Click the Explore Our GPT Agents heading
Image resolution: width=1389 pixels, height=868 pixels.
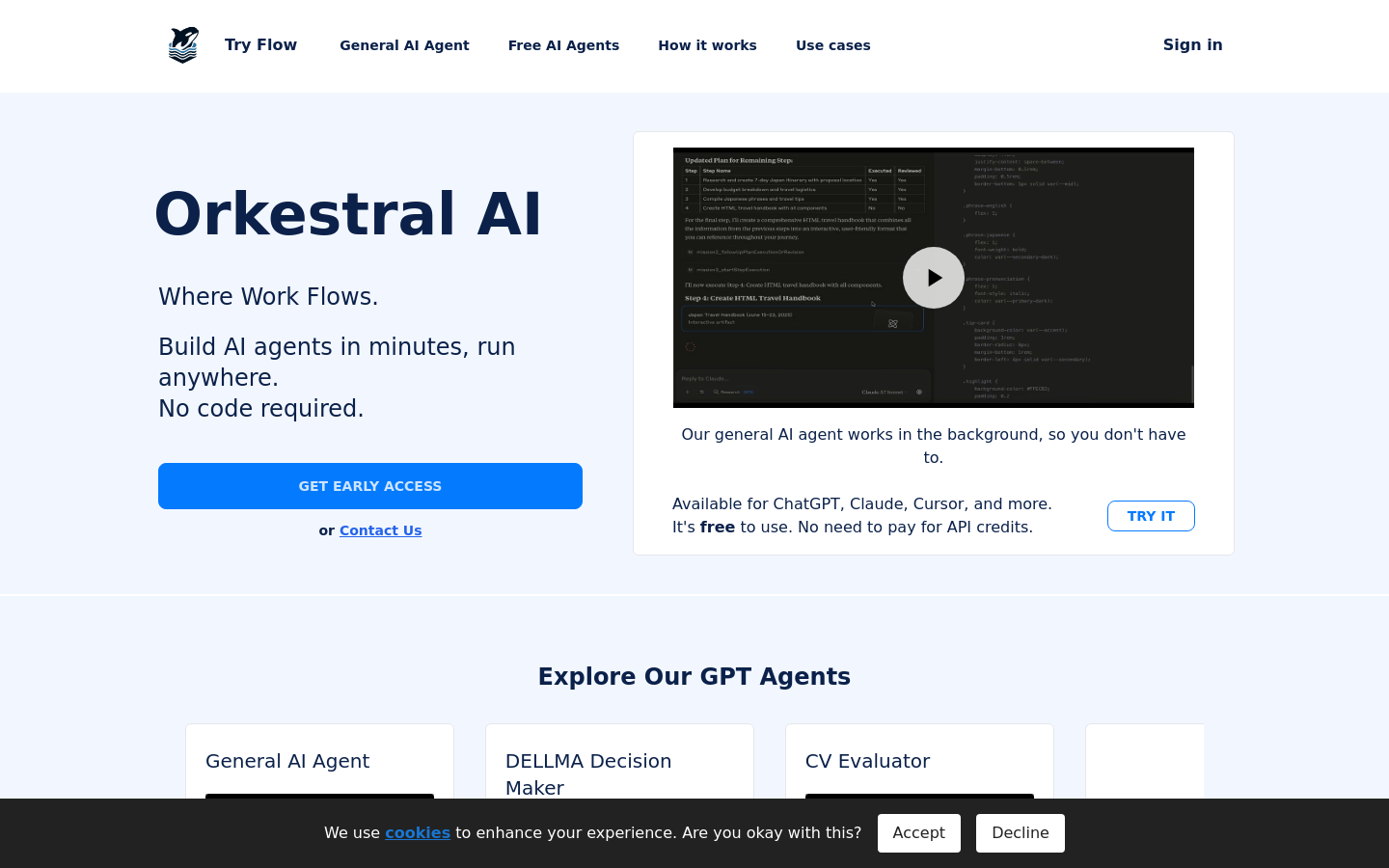pyautogui.click(x=694, y=677)
